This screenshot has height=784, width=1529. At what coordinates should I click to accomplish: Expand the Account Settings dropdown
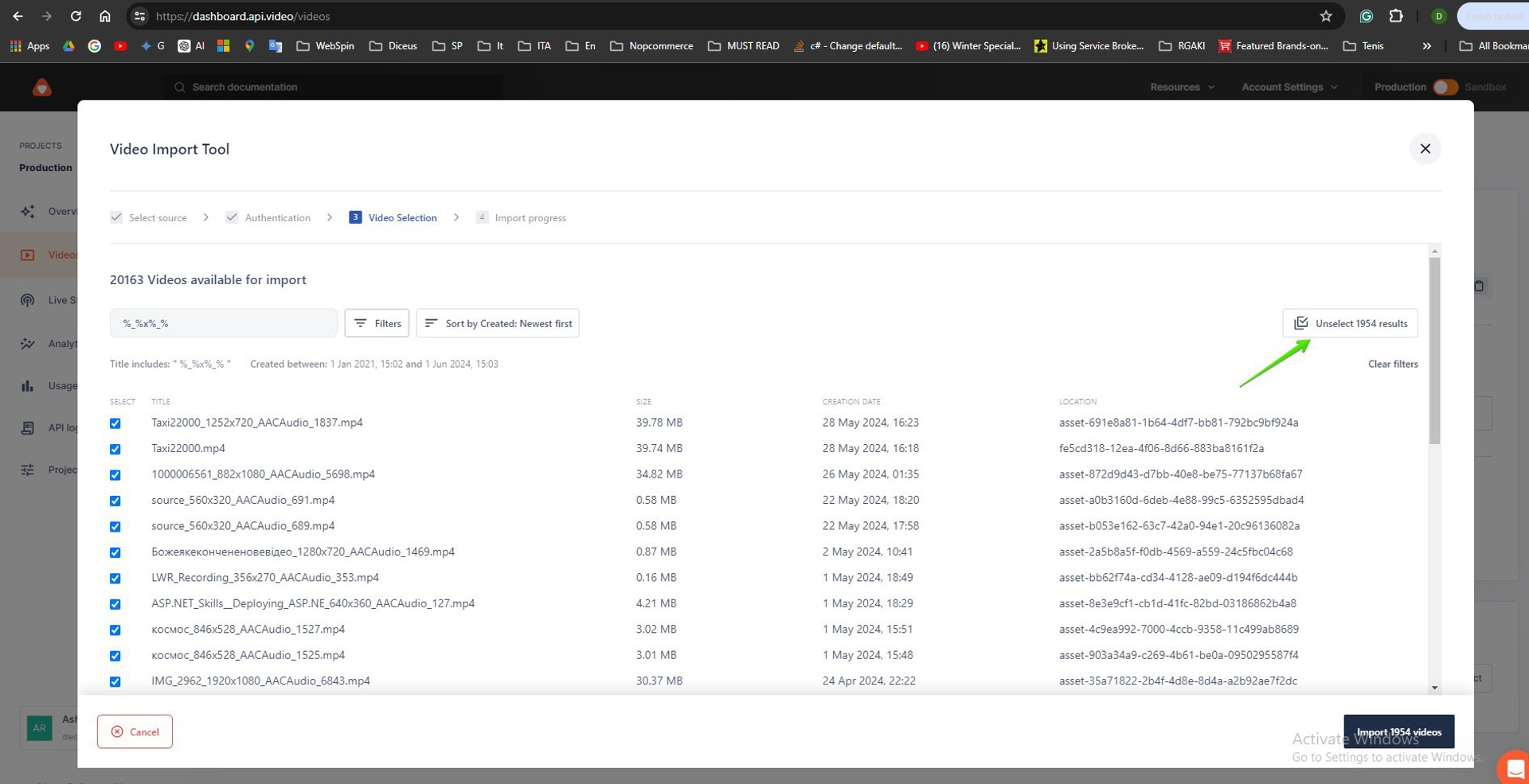click(x=1289, y=87)
